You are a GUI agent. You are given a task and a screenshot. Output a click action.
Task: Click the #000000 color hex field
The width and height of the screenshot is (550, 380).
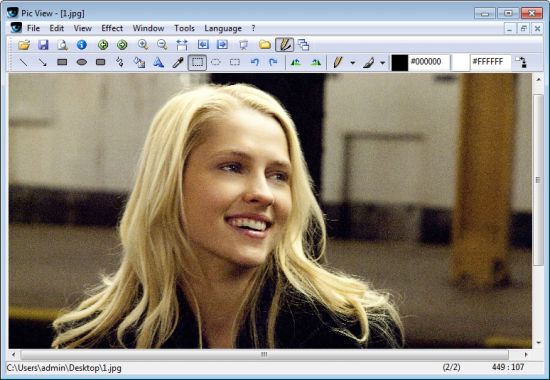coord(429,62)
